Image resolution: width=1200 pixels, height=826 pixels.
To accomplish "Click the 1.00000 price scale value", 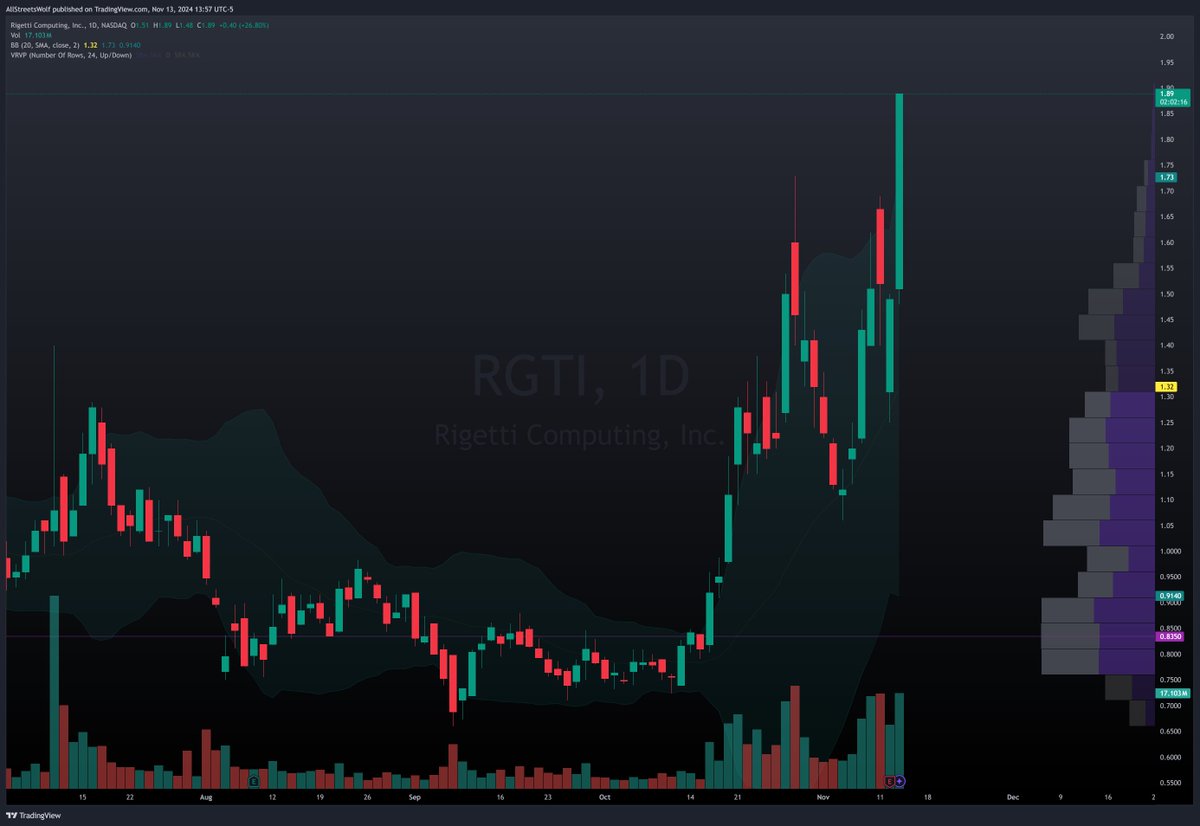I will 1170,551.
